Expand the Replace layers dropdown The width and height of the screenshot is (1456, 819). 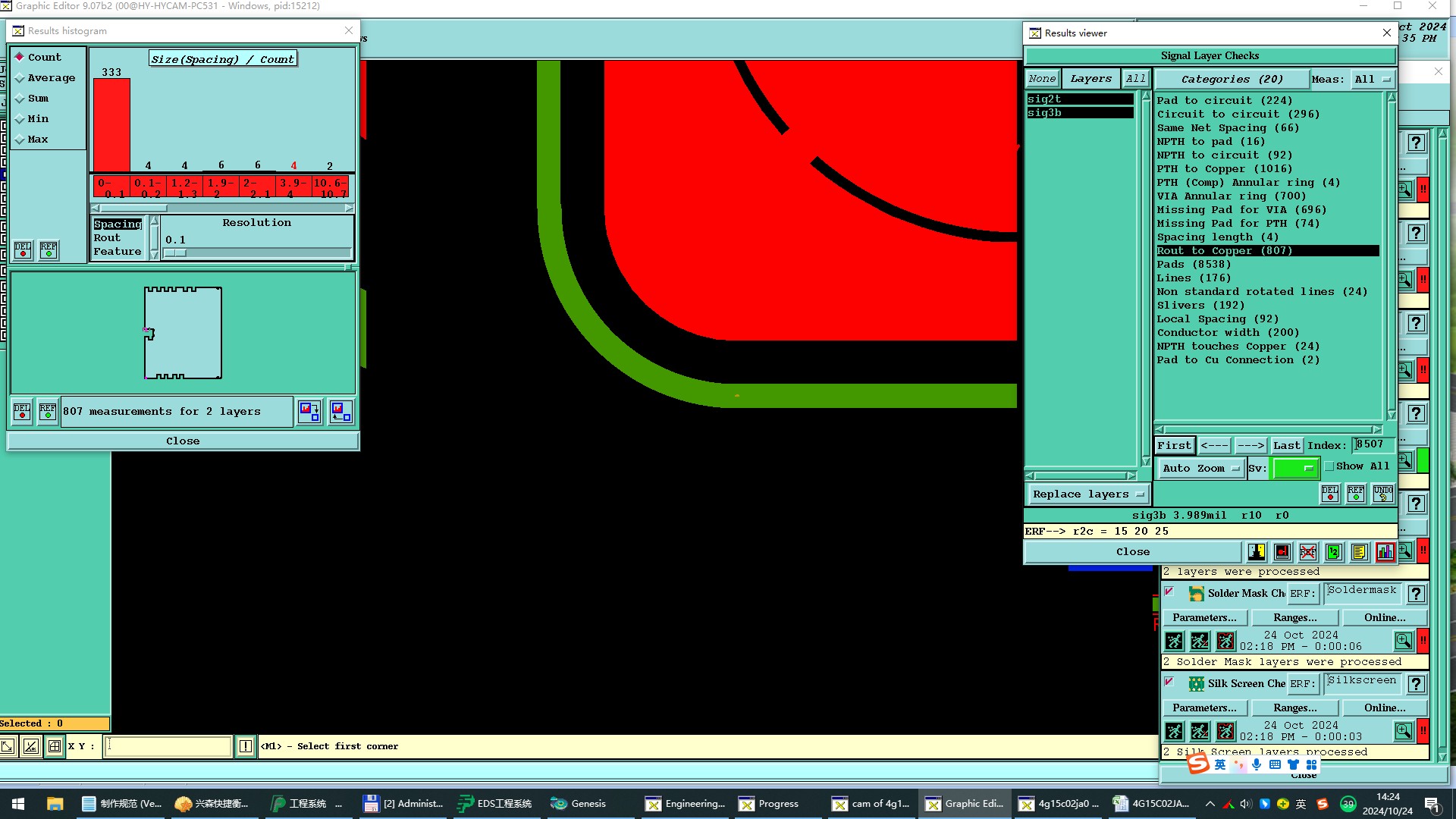point(1087,494)
